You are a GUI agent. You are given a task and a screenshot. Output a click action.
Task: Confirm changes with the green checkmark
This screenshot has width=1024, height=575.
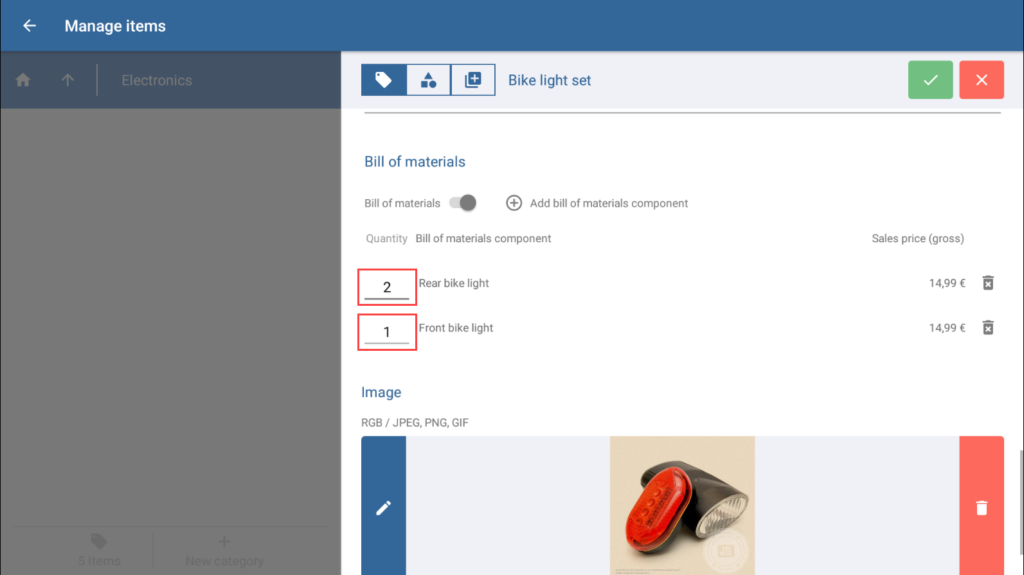click(x=930, y=80)
